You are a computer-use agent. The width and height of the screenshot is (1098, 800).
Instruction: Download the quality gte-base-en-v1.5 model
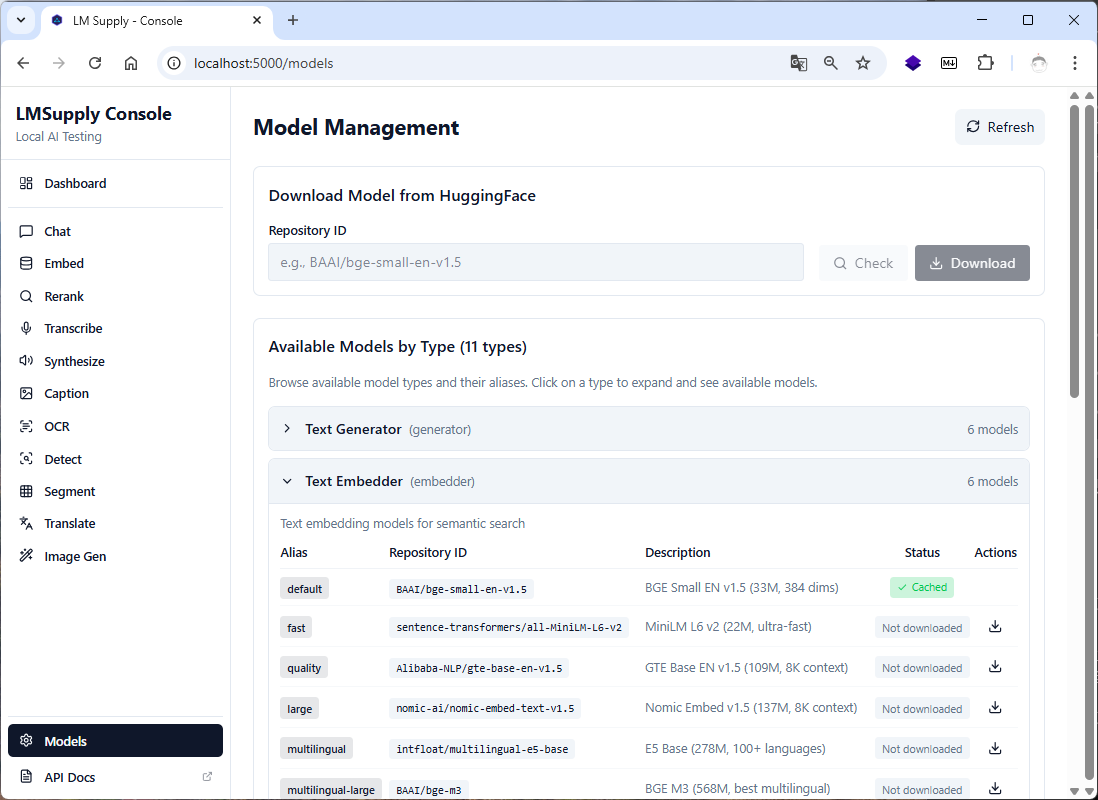pos(995,667)
